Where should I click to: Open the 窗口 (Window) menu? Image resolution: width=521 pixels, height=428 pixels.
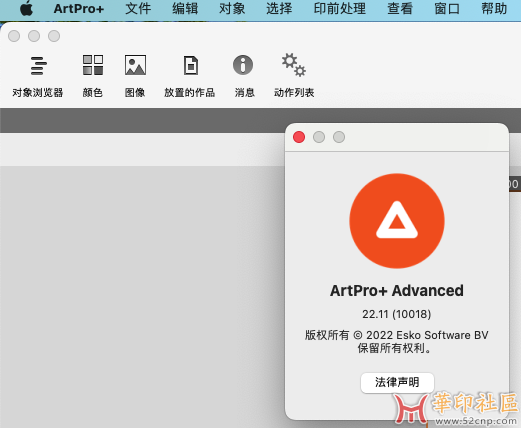(x=447, y=9)
